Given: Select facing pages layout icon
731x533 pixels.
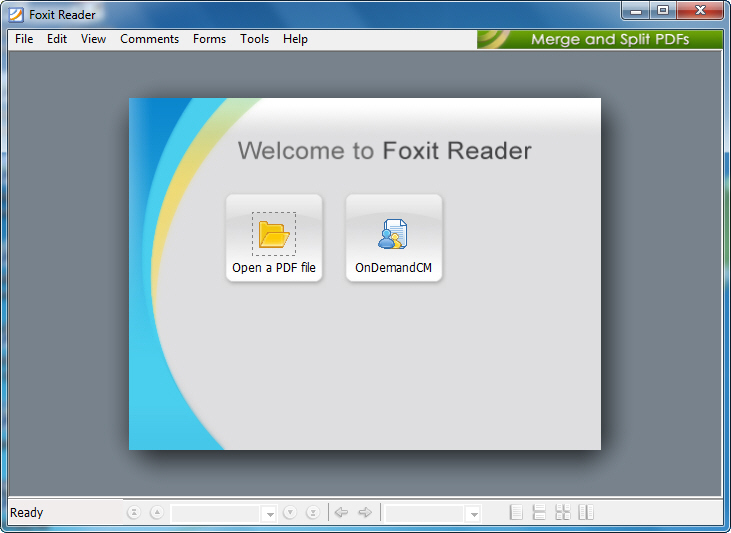Looking at the screenshot, I should pyautogui.click(x=586, y=512).
